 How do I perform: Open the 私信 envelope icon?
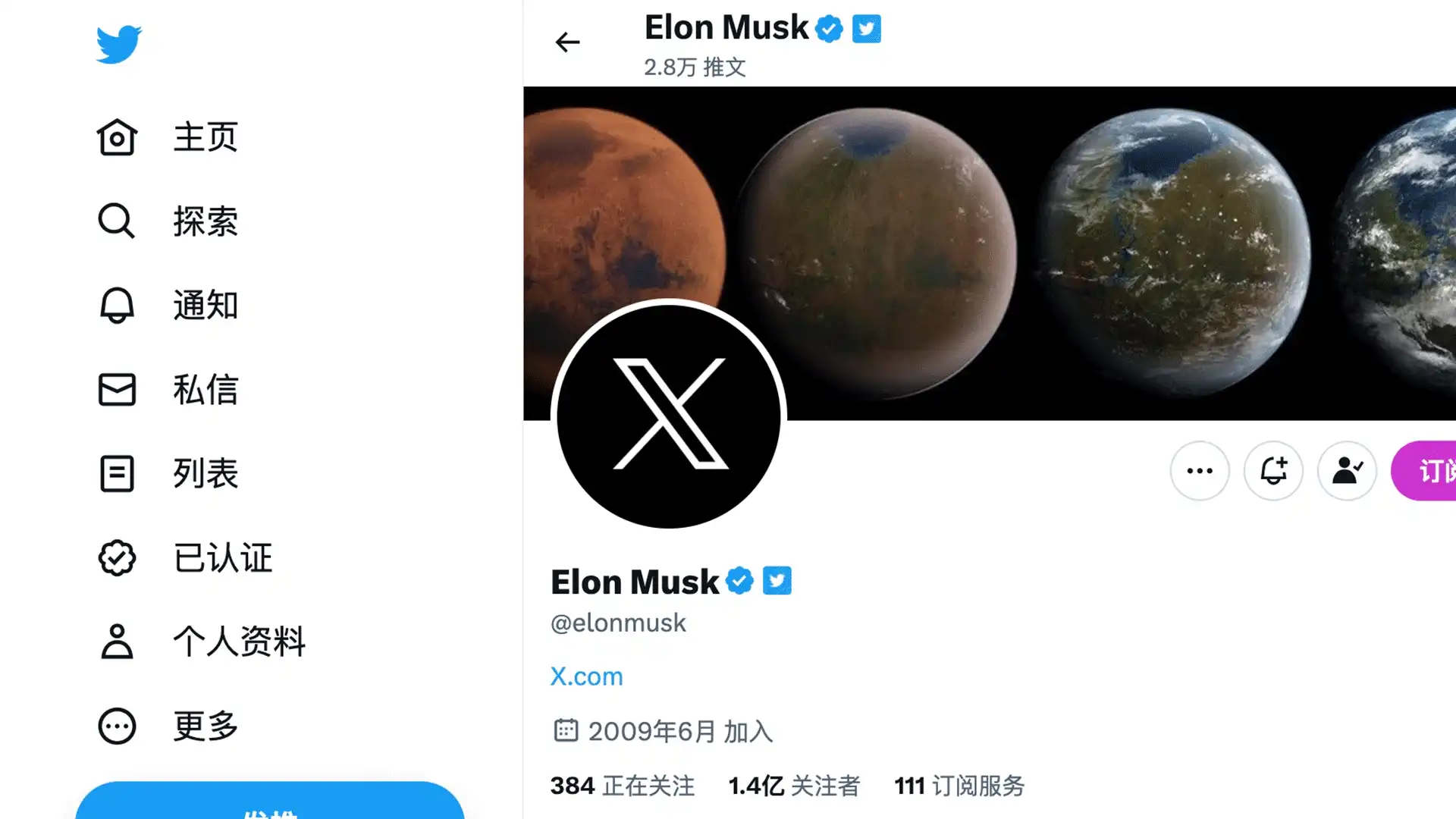tap(117, 389)
